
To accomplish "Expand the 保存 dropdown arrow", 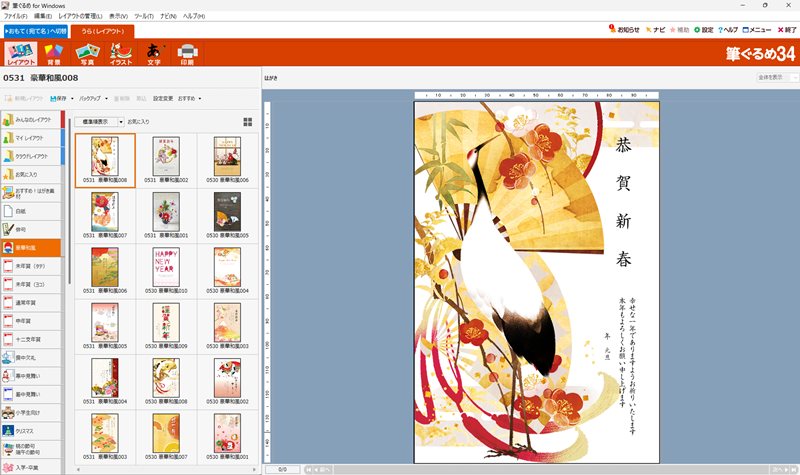I will [72, 98].
